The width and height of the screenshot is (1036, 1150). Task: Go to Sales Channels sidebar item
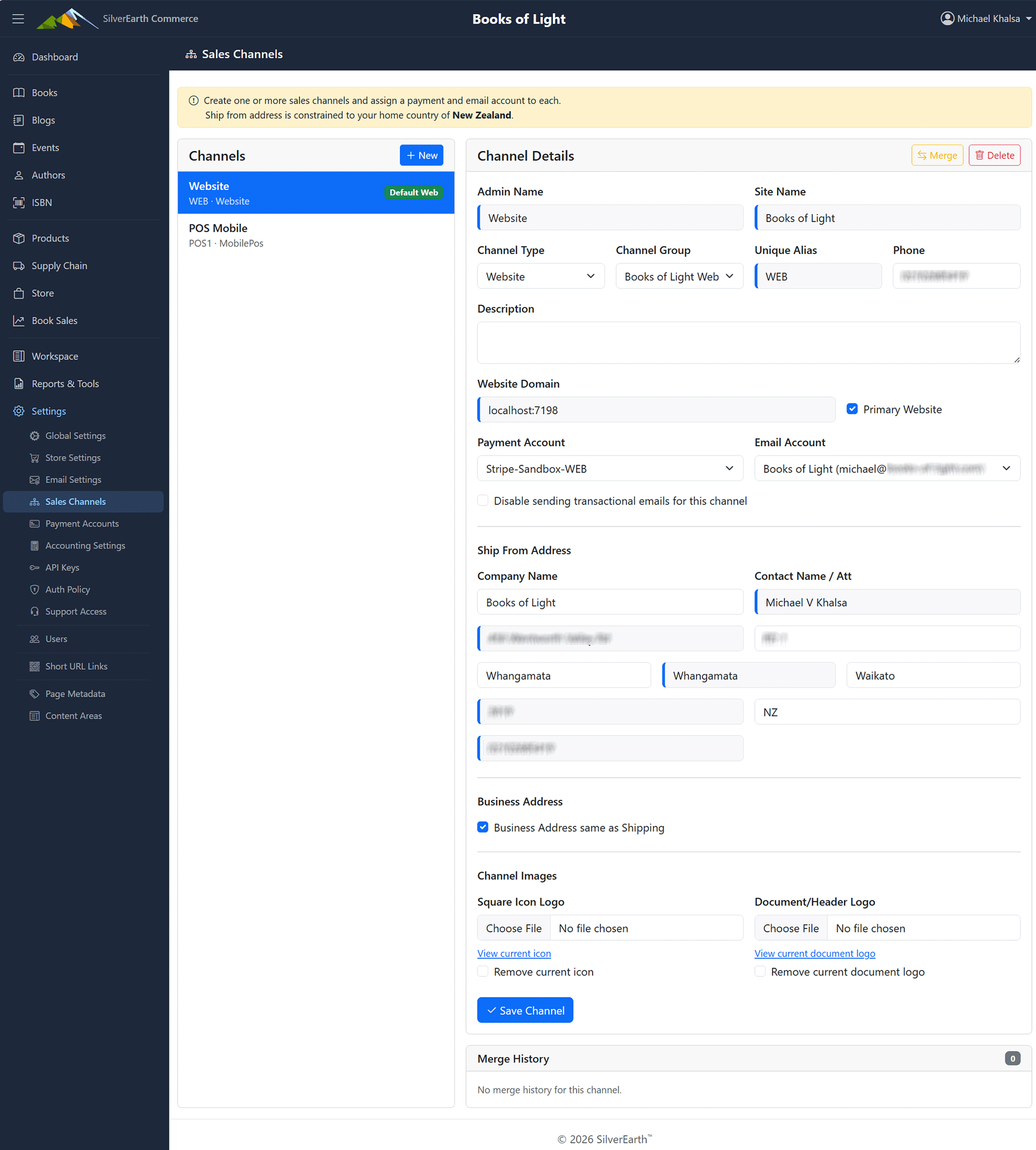pos(83,502)
